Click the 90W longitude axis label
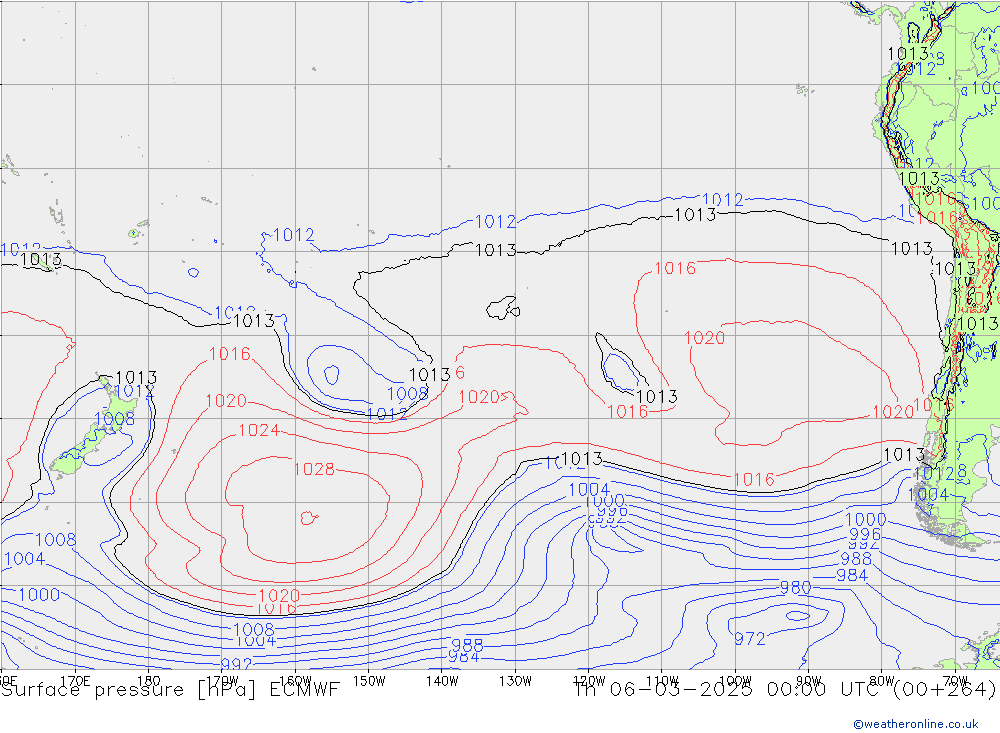The height and width of the screenshot is (733, 1000). tap(809, 681)
